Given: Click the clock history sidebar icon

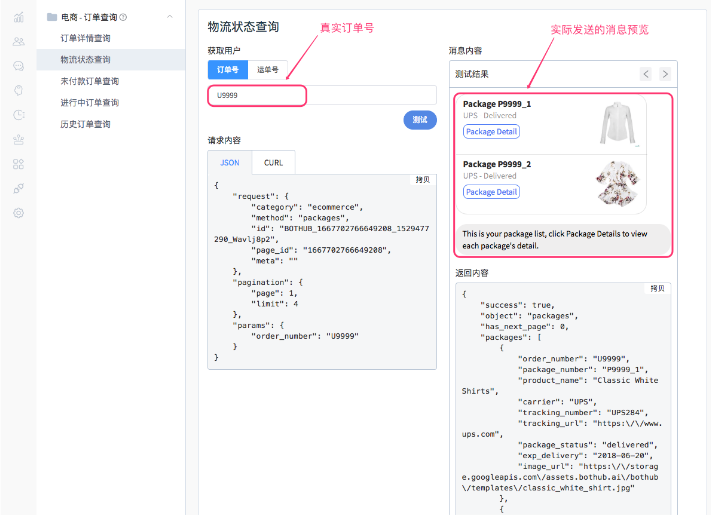Looking at the screenshot, I should pyautogui.click(x=18, y=115).
